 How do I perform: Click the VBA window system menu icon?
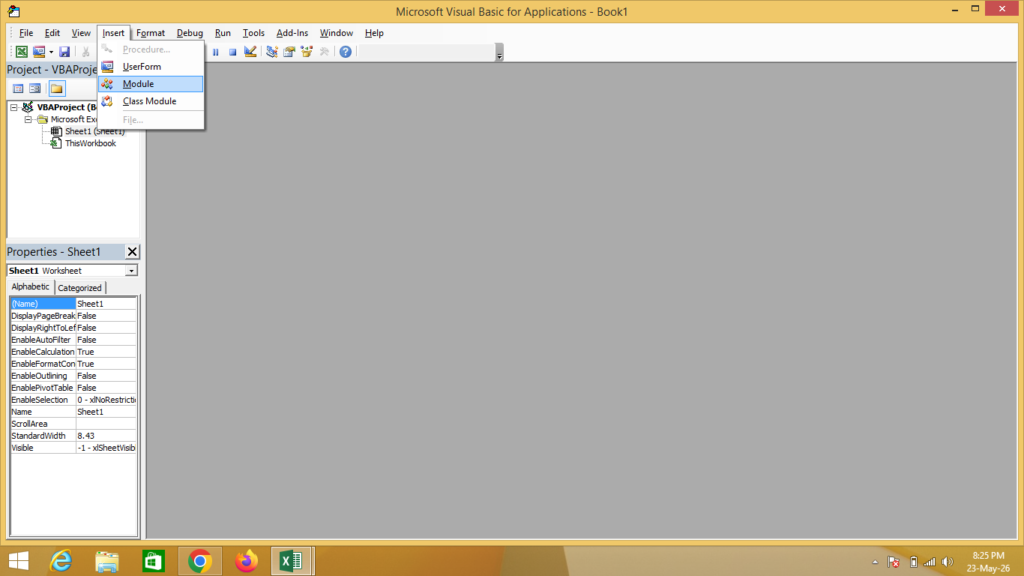(x=14, y=11)
